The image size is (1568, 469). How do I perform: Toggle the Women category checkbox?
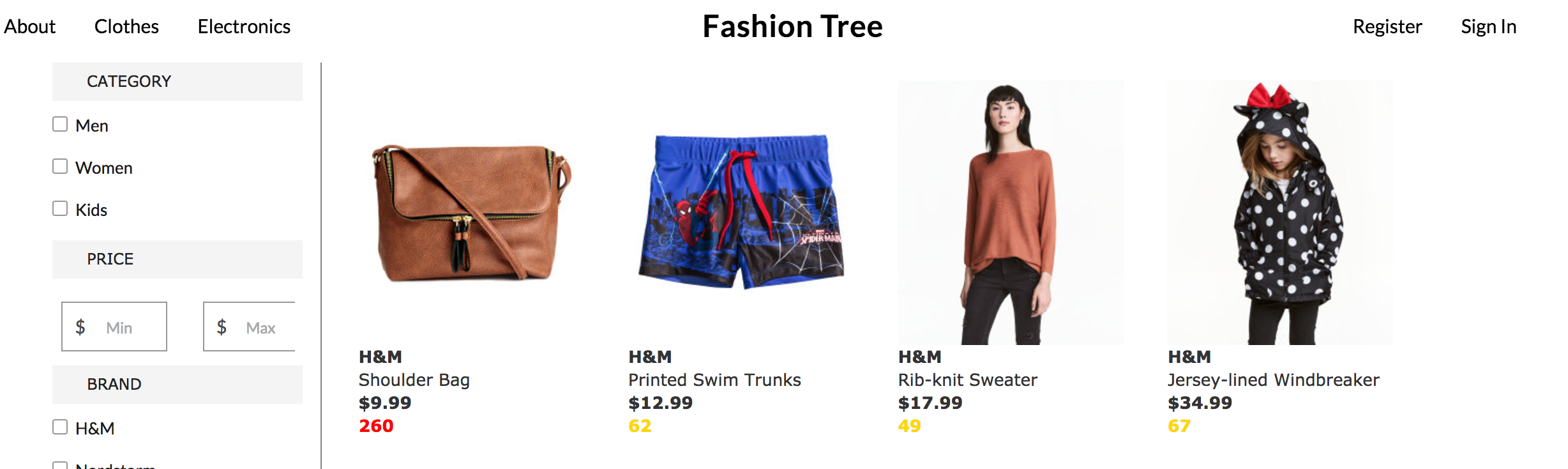tap(60, 166)
